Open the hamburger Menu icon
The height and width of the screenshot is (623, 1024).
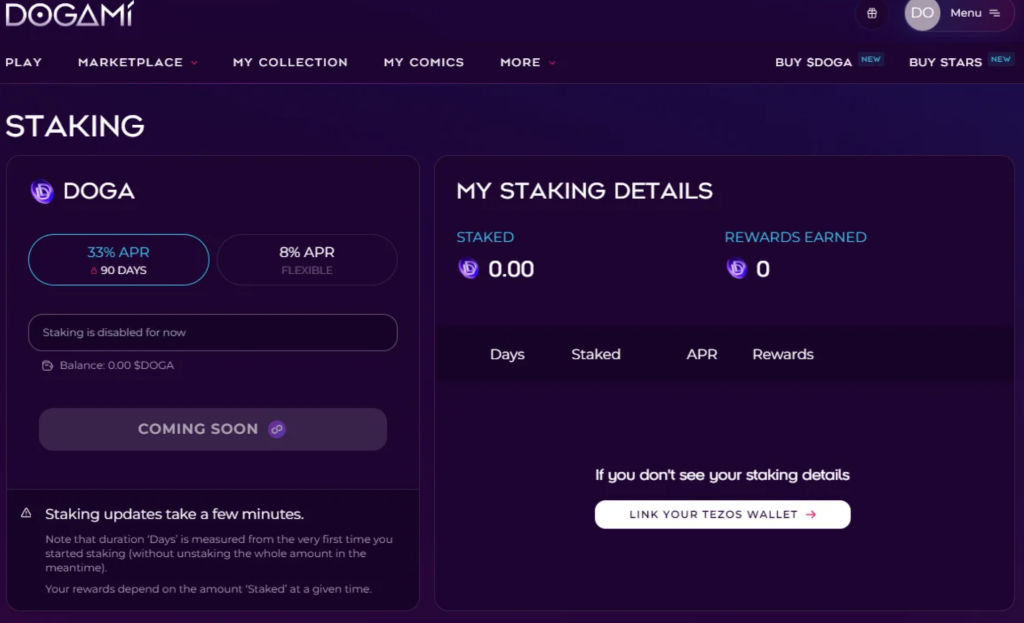click(x=995, y=13)
